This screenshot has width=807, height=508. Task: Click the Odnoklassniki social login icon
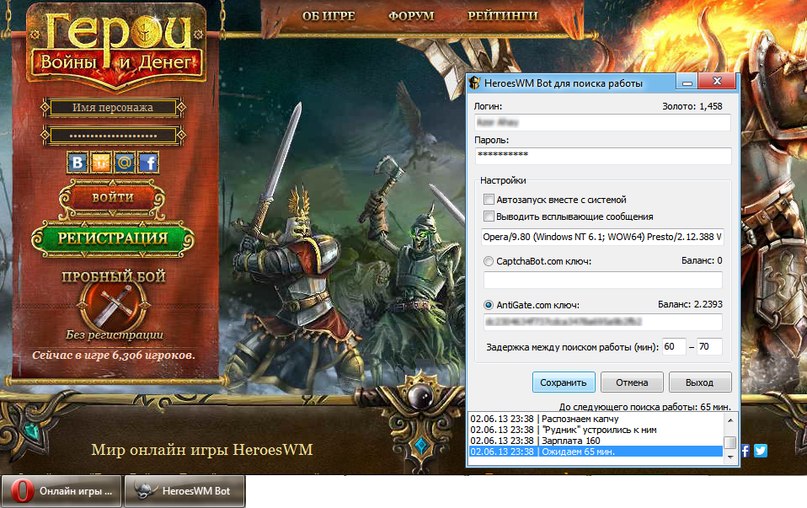pos(101,163)
